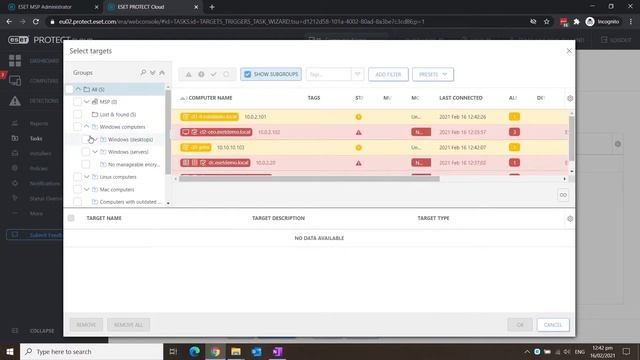Click the Windows taskbar search box
Screen dimensions: 640x360
91,351
